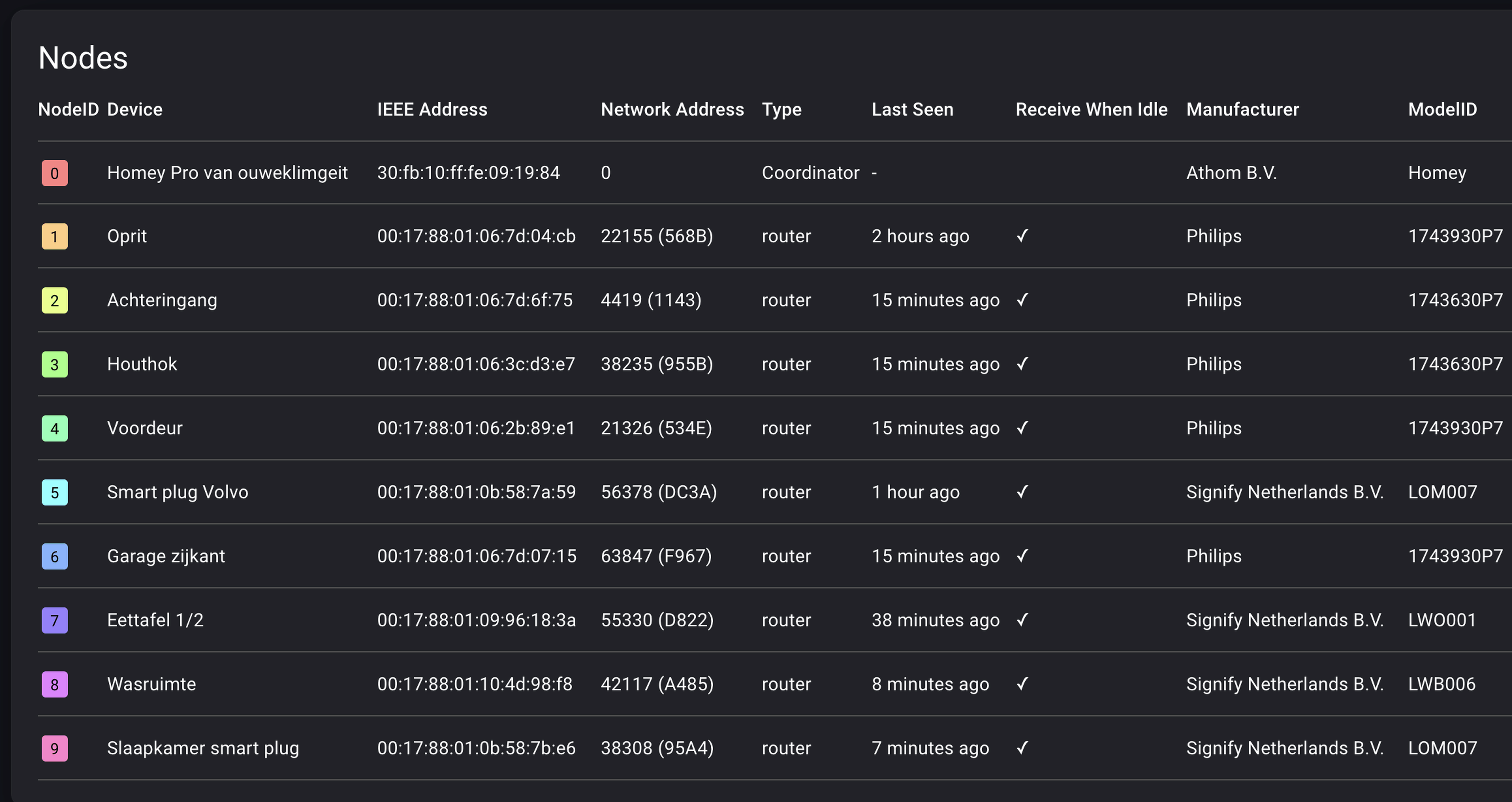Screen dimensions: 1512x802
Task: Select the Homey Pro van ouweklimgeit device
Action: [227, 172]
